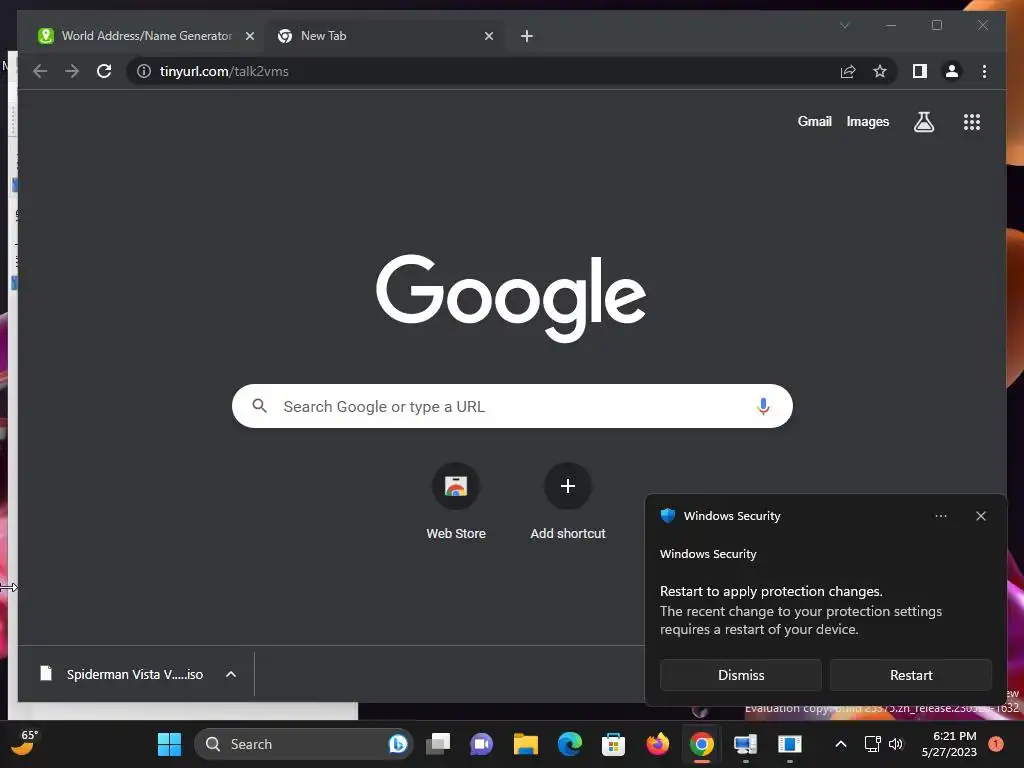View site information icon in address bar
The height and width of the screenshot is (768, 1024).
tap(144, 71)
